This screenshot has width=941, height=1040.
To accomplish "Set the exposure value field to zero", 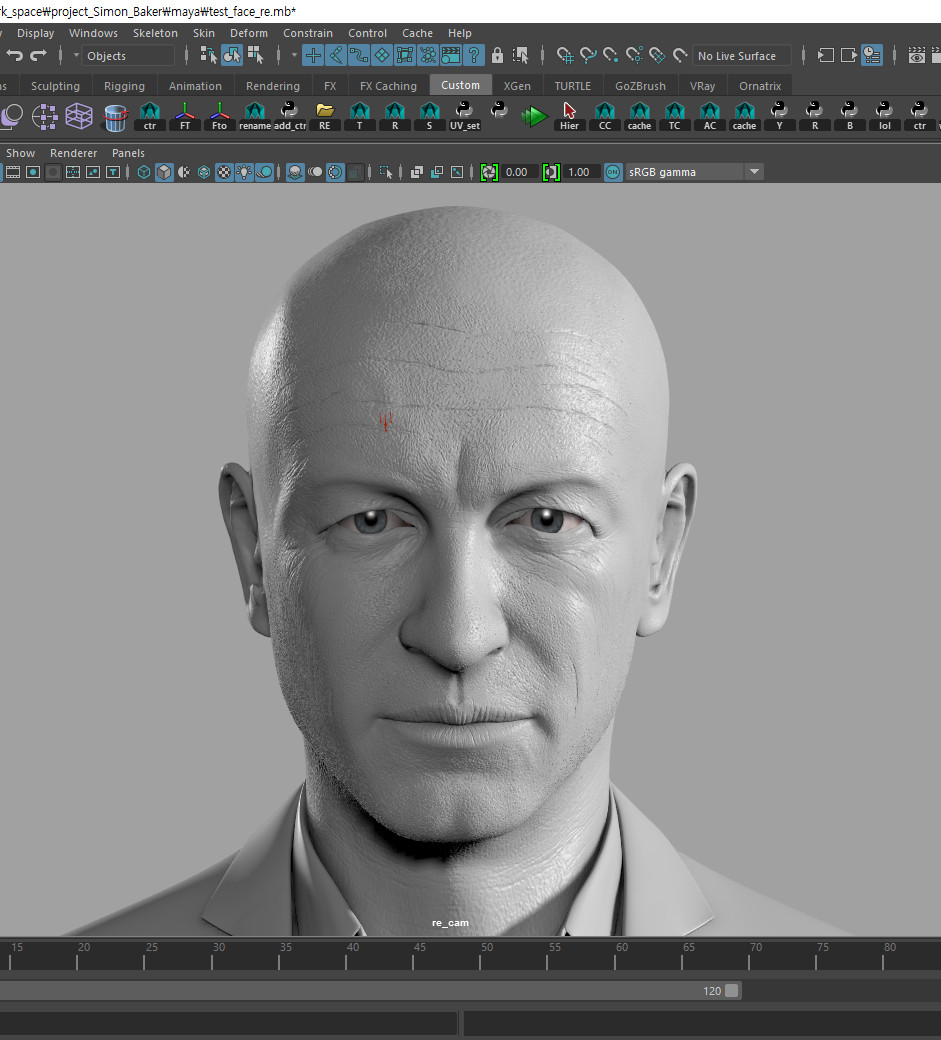I will pyautogui.click(x=516, y=171).
